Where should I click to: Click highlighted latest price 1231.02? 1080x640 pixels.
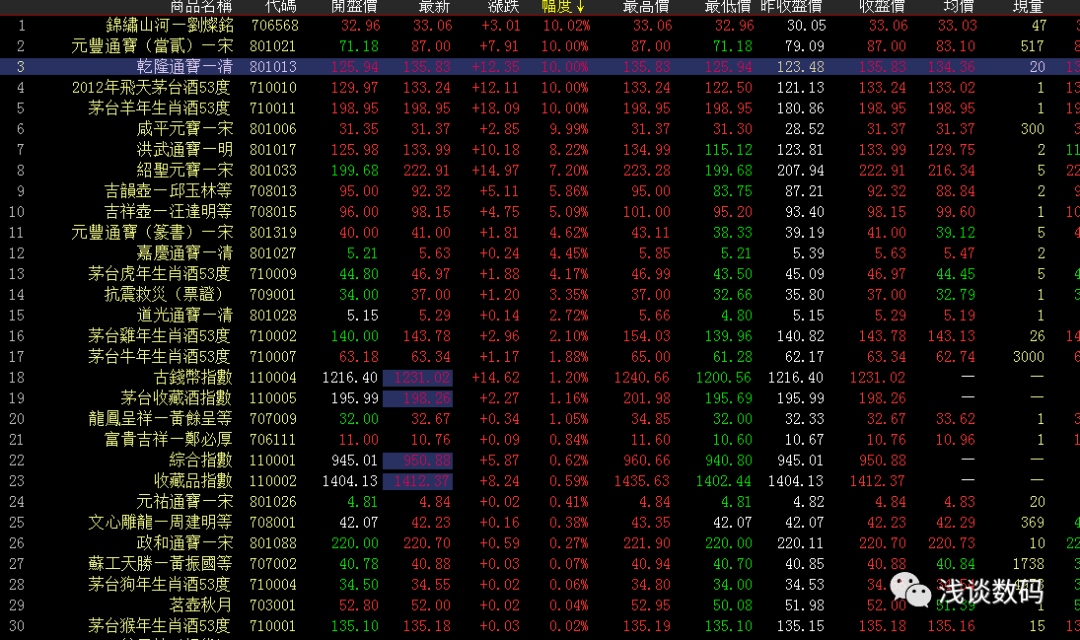click(x=417, y=378)
